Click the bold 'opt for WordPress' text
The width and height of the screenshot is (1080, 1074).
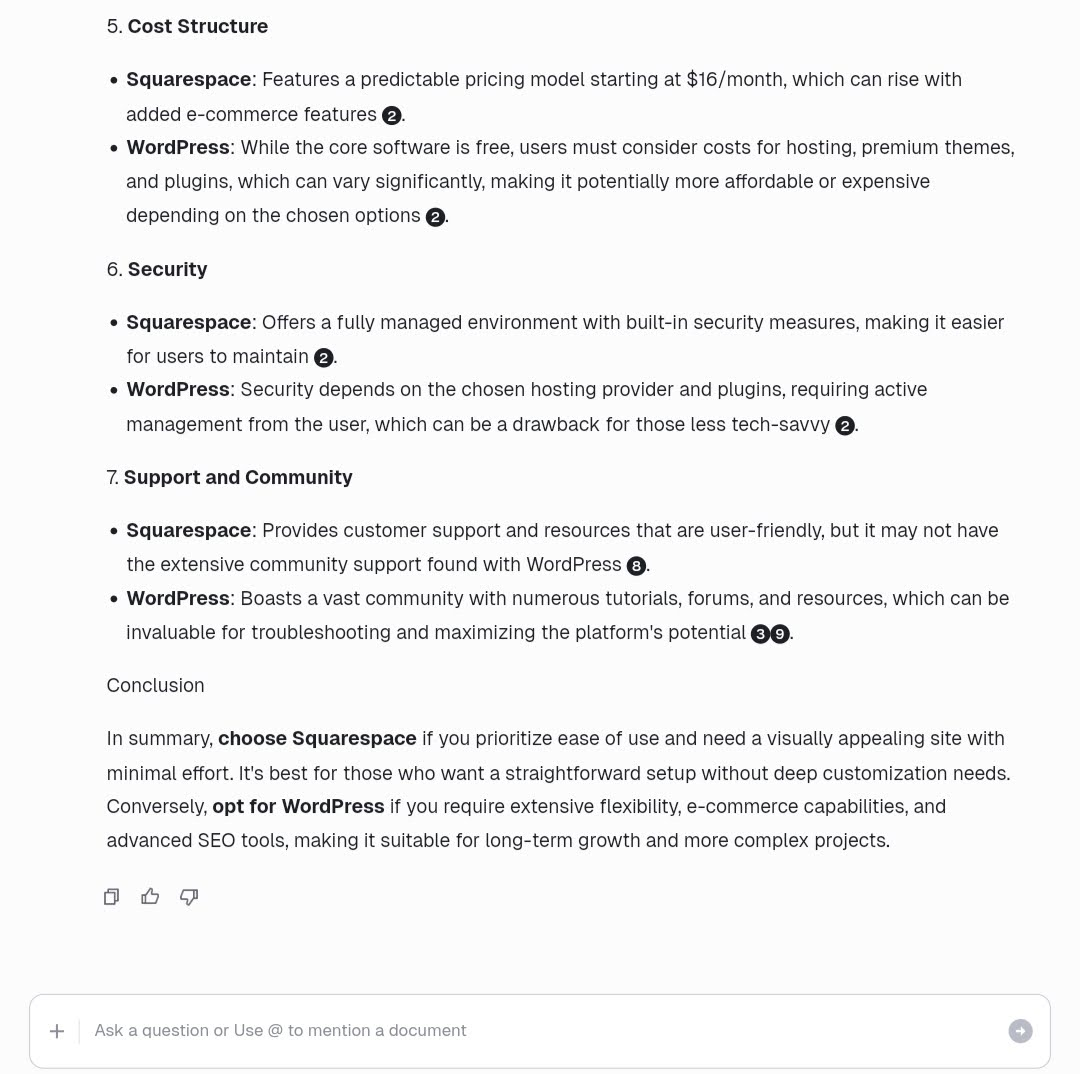click(x=298, y=807)
